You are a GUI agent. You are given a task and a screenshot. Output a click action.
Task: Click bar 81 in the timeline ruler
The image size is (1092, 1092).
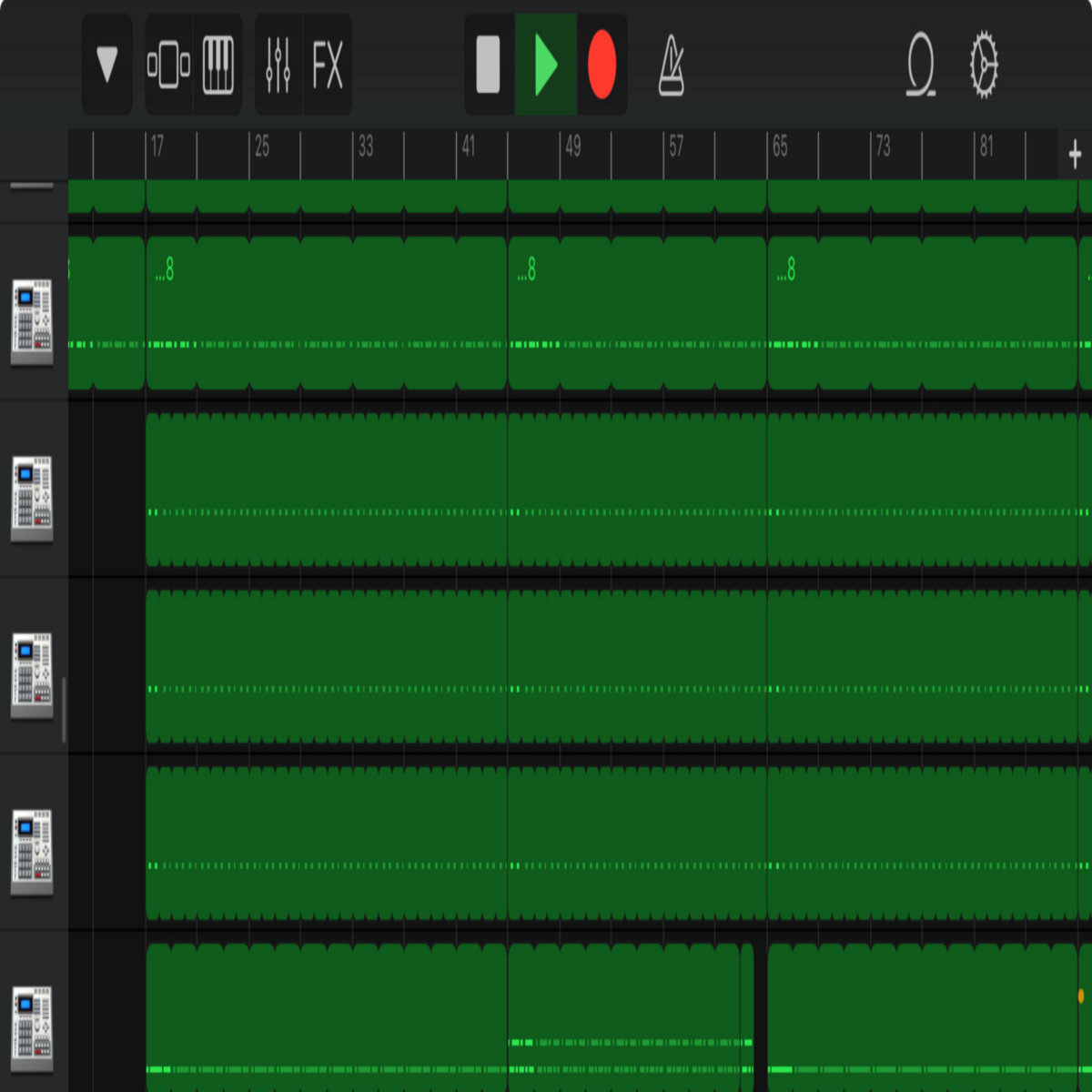(x=986, y=147)
